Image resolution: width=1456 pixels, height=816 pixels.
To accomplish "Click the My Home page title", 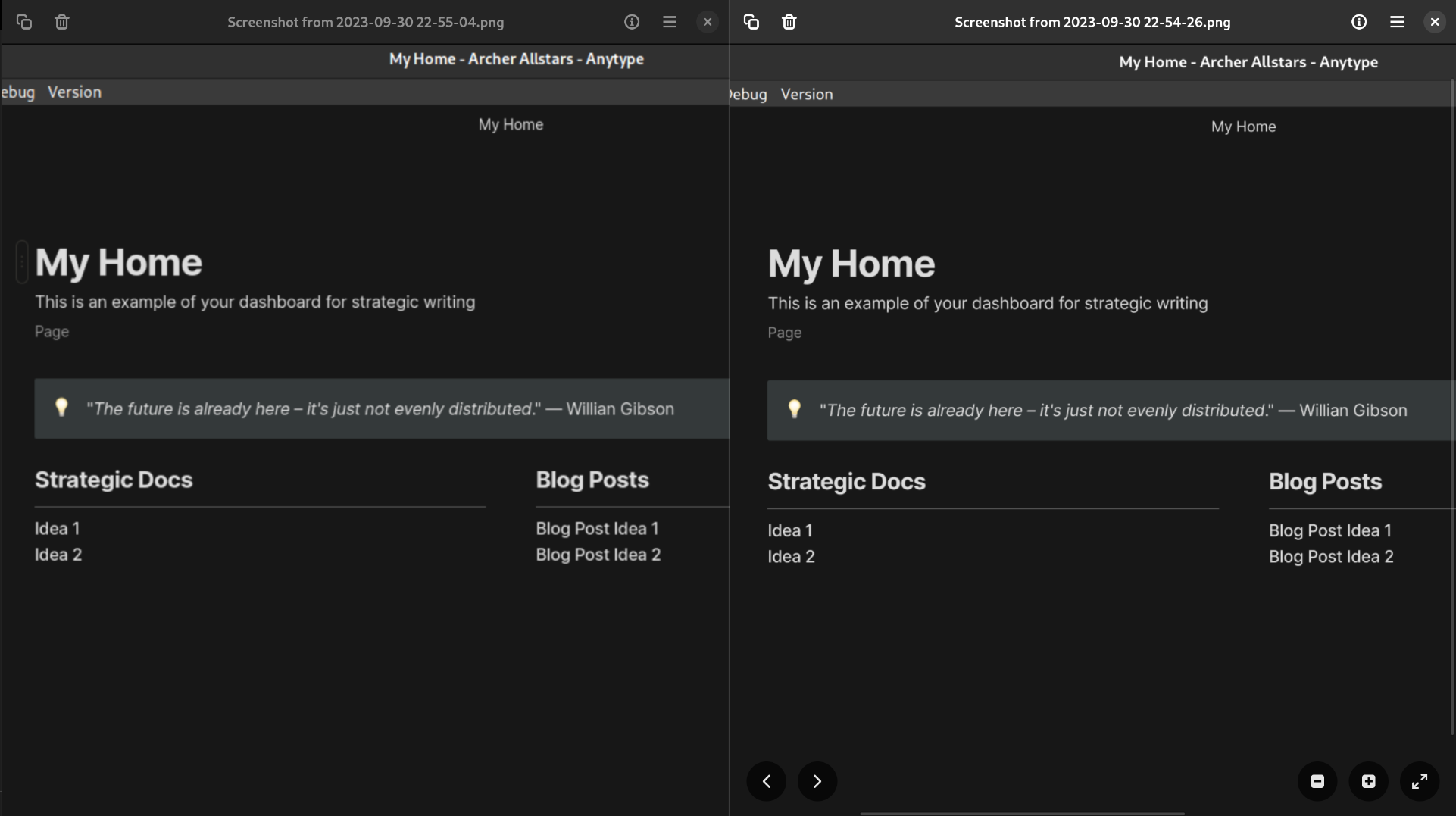I will point(851,264).
